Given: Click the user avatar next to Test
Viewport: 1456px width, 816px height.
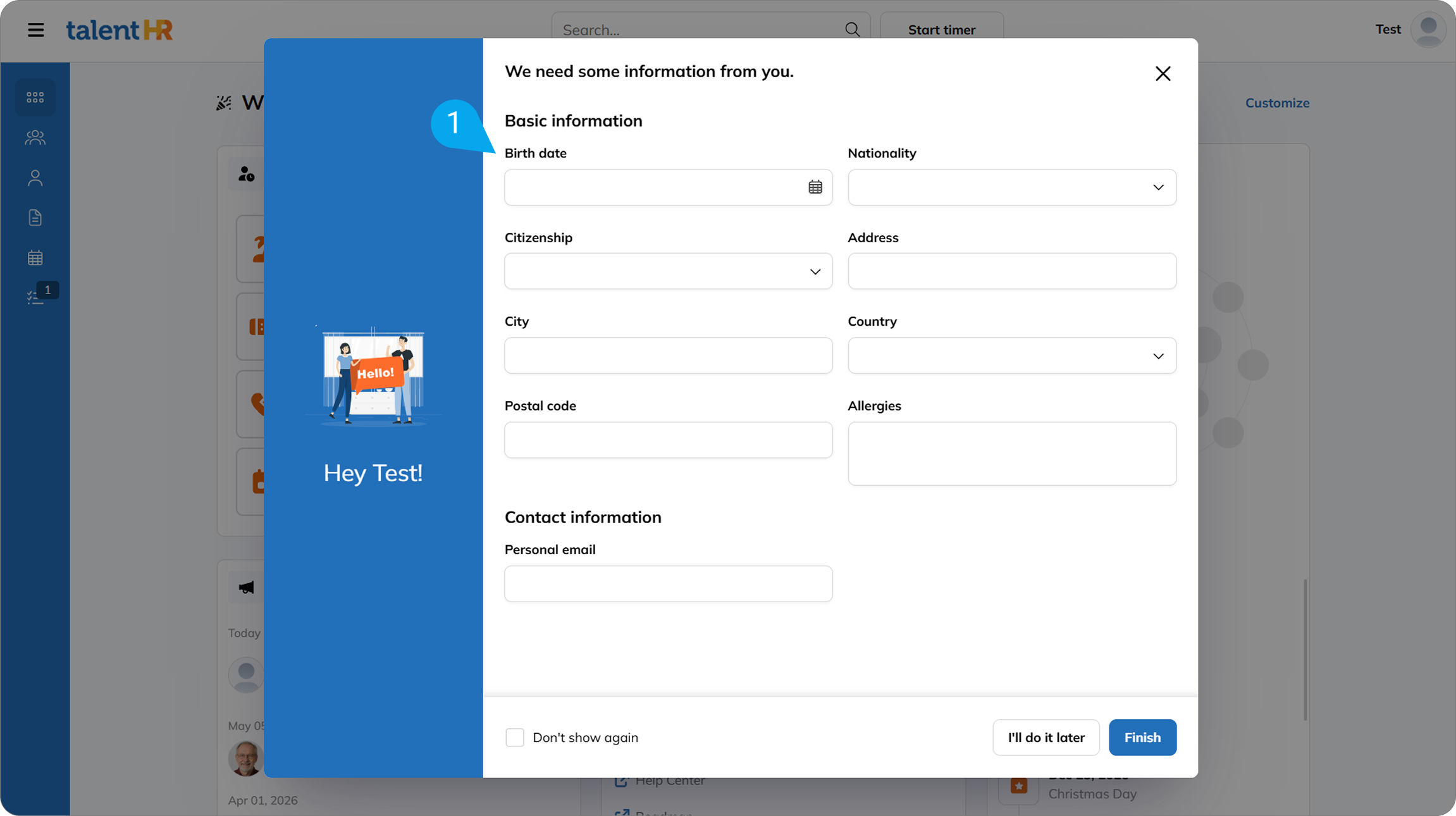Looking at the screenshot, I should 1428,30.
